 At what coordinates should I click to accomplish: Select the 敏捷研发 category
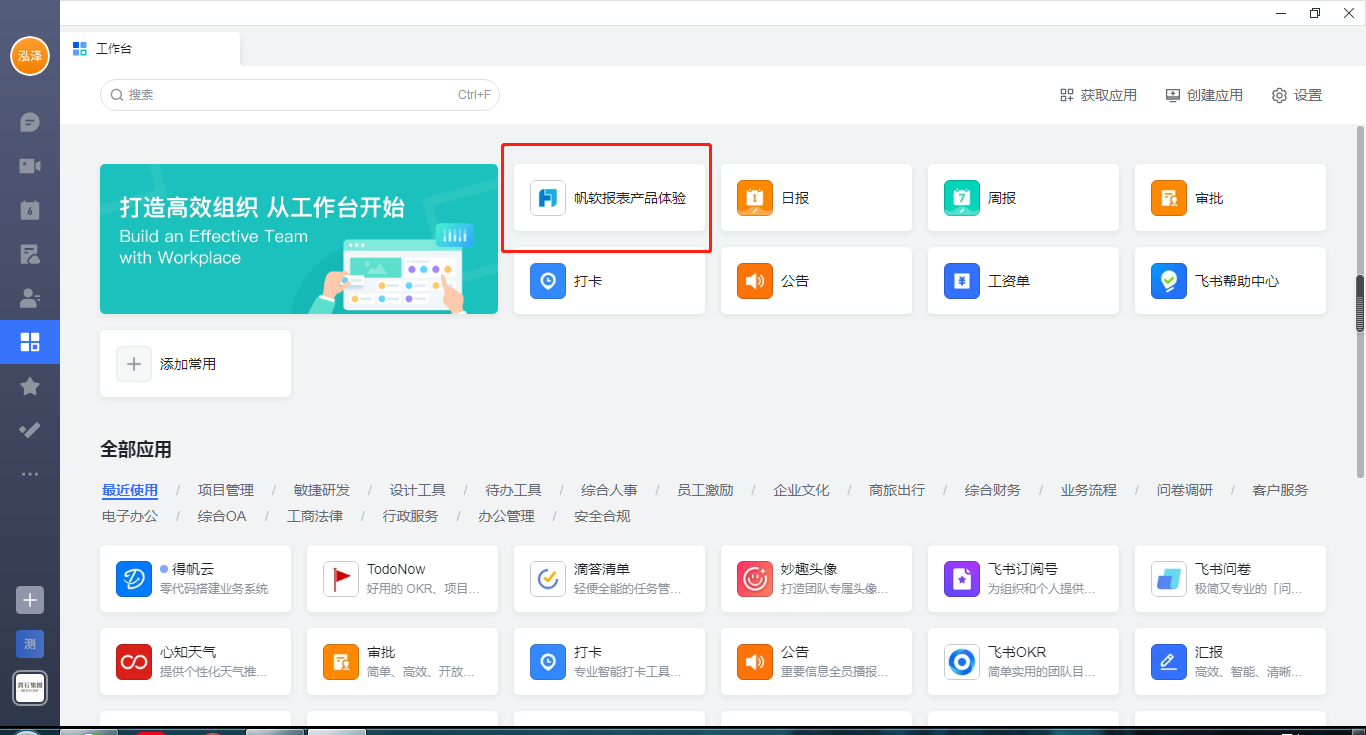tap(322, 490)
